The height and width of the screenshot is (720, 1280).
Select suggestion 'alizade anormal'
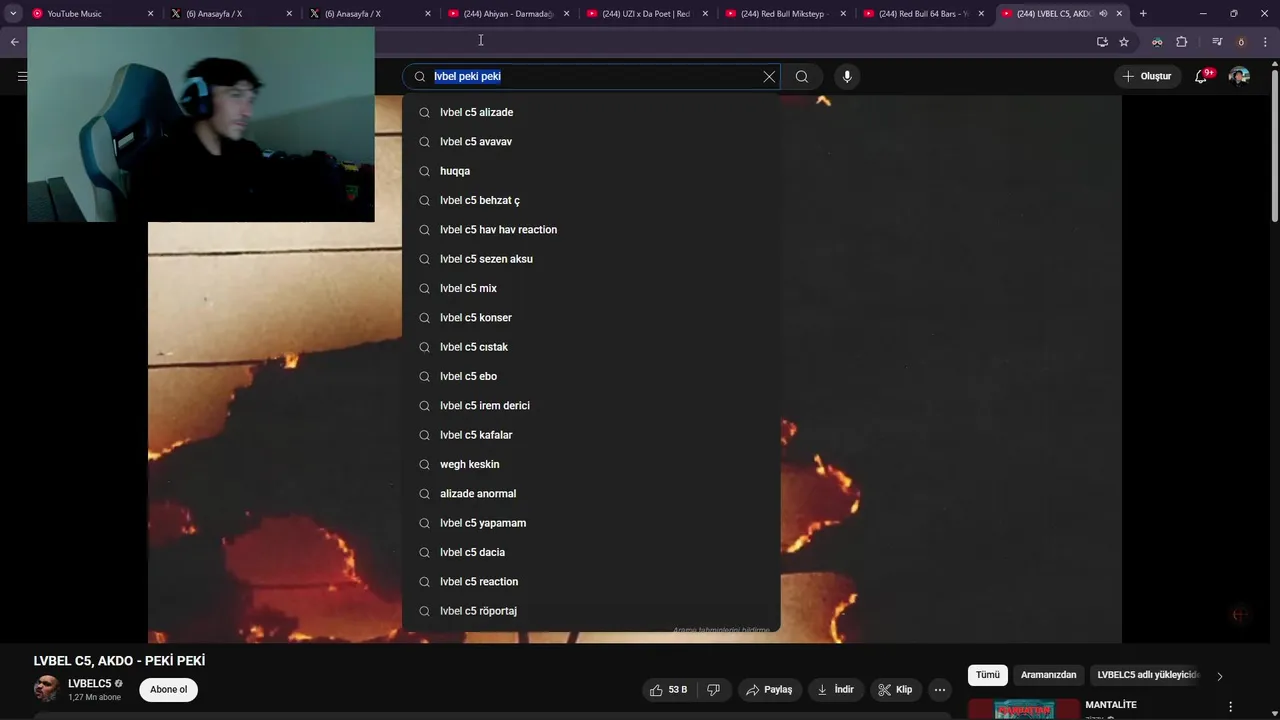pyautogui.click(x=591, y=493)
